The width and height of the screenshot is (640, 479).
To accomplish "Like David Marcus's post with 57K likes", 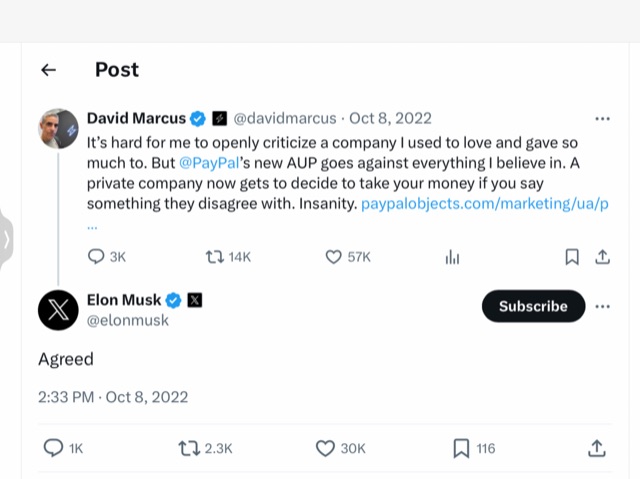I will [334, 257].
